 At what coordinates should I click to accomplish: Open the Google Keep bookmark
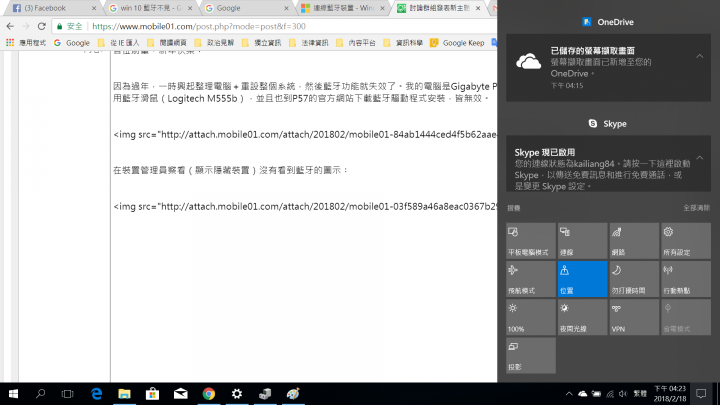pos(457,43)
